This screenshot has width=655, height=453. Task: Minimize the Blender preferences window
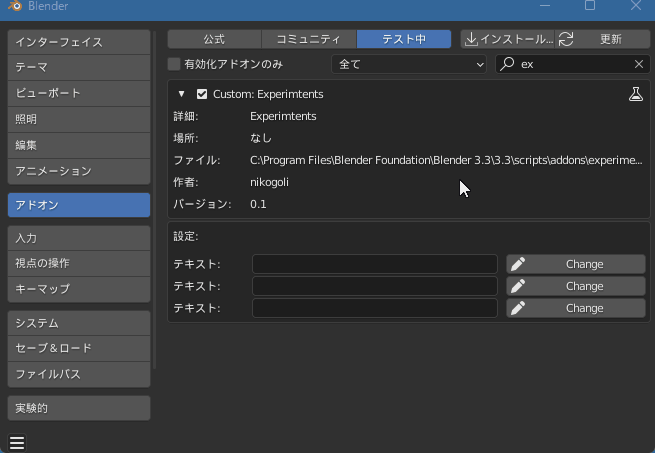pyautogui.click(x=545, y=5)
